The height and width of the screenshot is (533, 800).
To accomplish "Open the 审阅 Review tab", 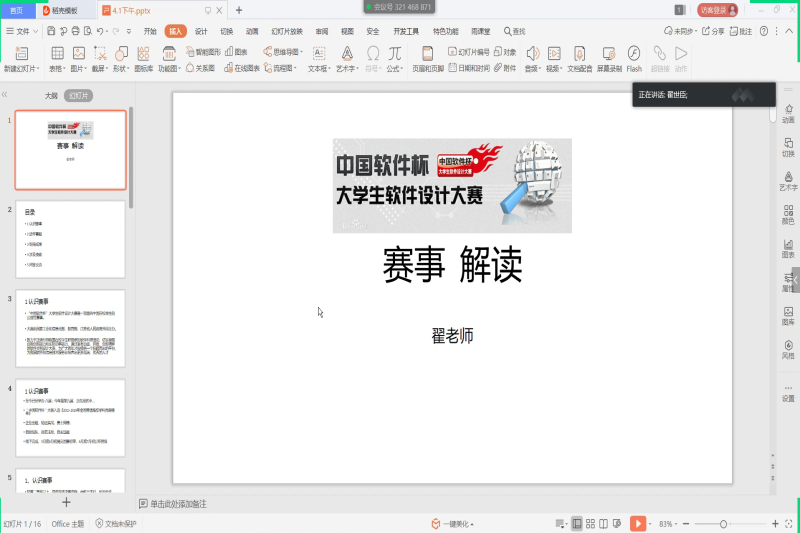I will 322,31.
